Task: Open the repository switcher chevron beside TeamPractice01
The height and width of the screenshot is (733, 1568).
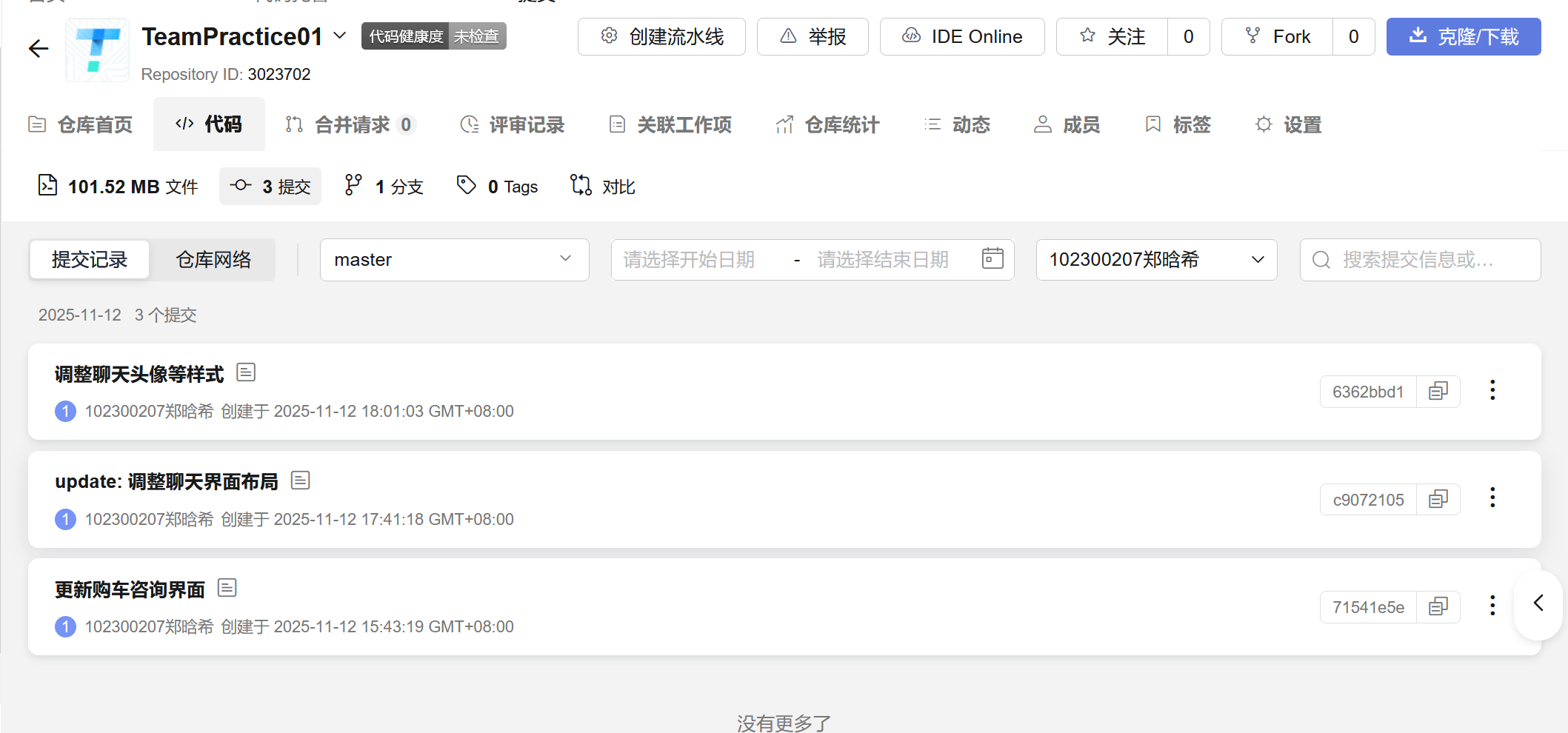Action: pyautogui.click(x=339, y=36)
